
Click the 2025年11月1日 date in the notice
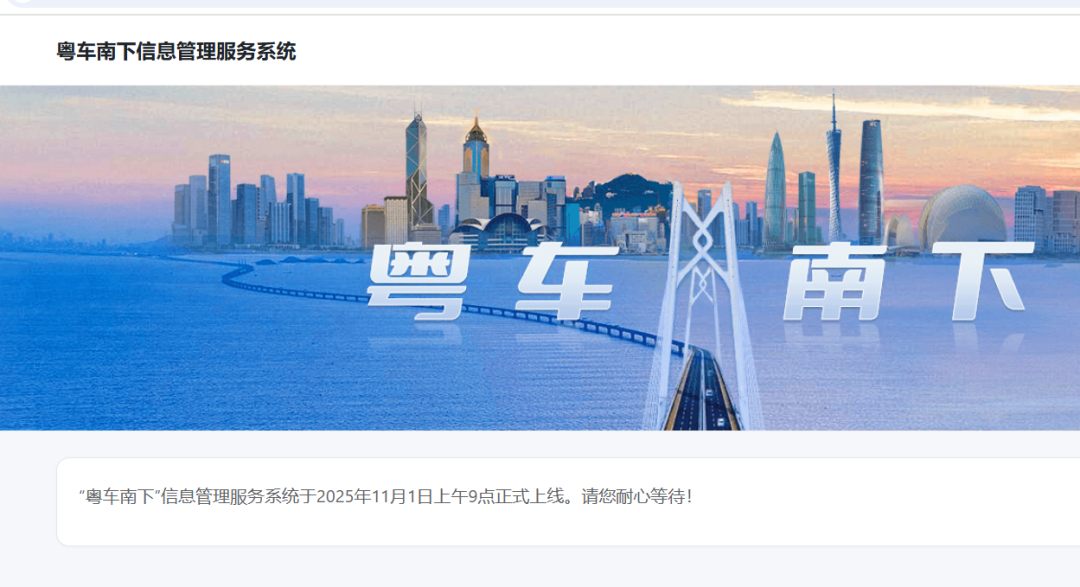[374, 496]
